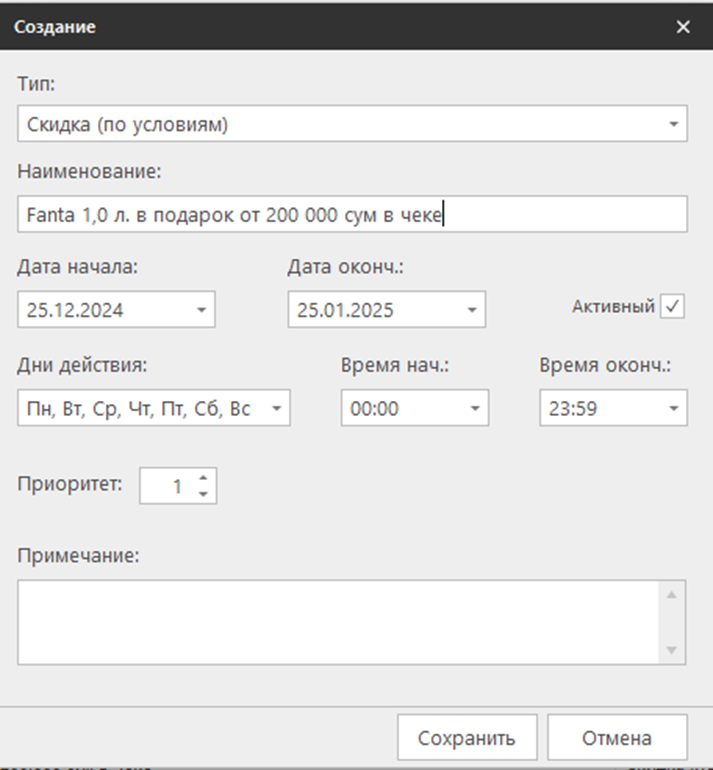
Task: Click into the Наименование text field
Action: coord(350,214)
